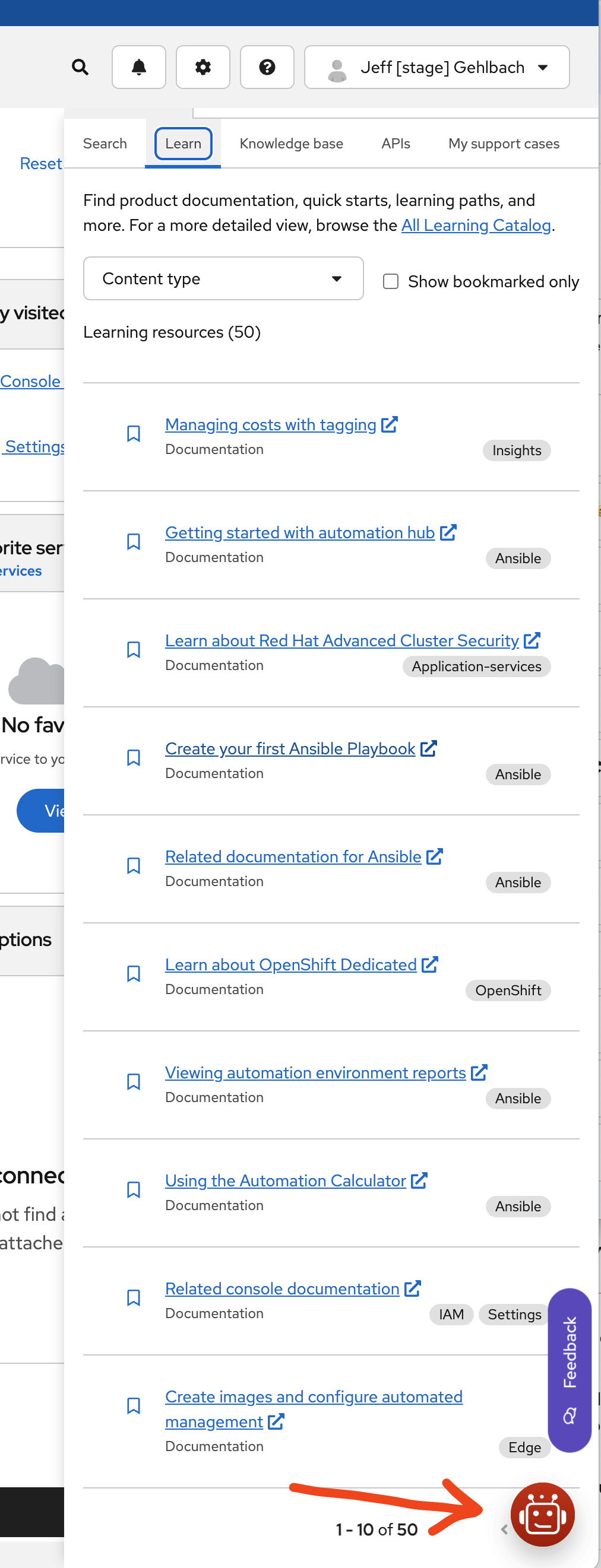Switch to the APIs tab
The height and width of the screenshot is (1568, 601).
pyautogui.click(x=395, y=144)
